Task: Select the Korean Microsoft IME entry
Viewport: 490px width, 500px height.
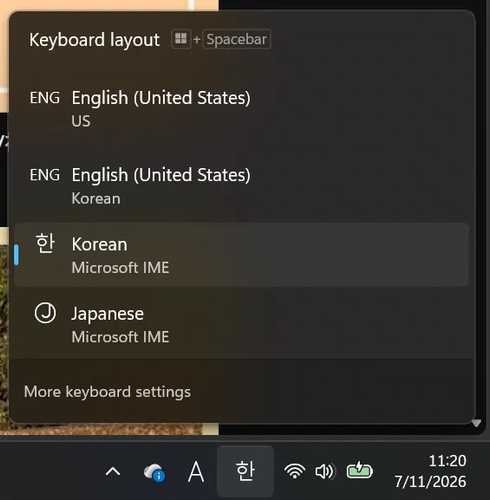Action: coord(241,255)
